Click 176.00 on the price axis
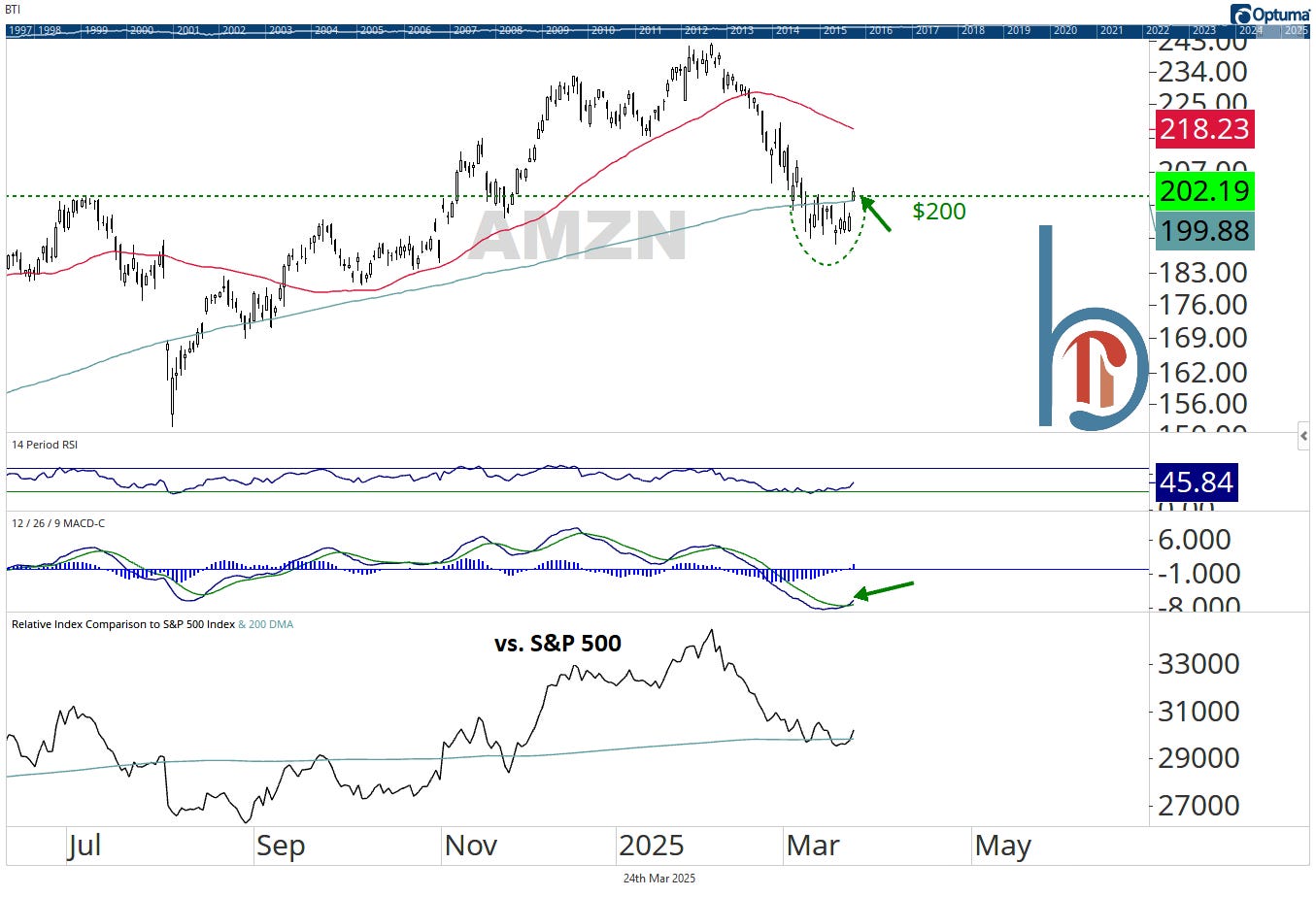The height and width of the screenshot is (897, 1316). 1202,305
